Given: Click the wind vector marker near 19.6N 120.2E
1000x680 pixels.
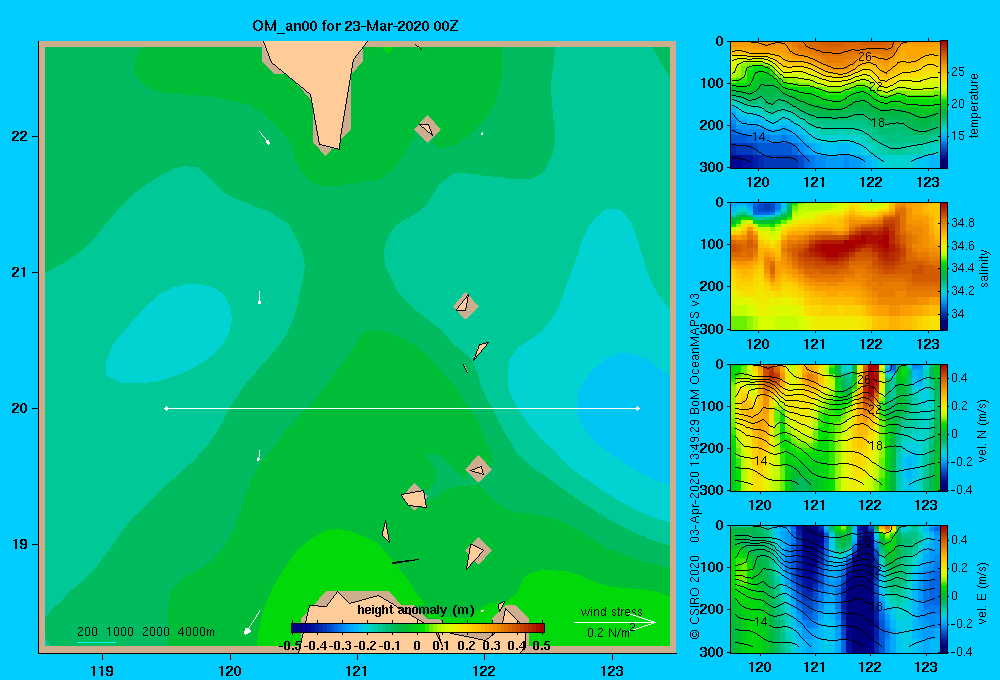Looking at the screenshot, I should [x=258, y=455].
